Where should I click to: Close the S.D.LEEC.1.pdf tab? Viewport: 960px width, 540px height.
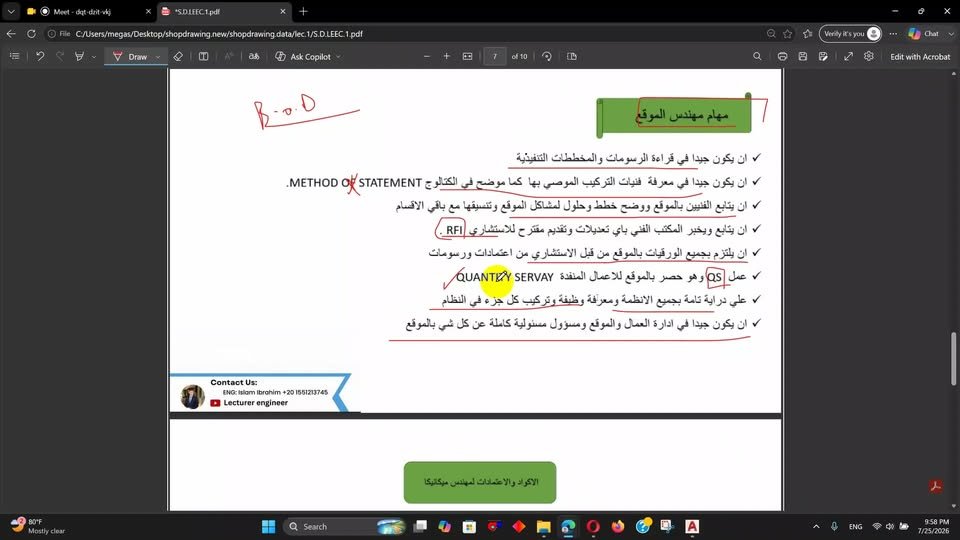coord(282,12)
